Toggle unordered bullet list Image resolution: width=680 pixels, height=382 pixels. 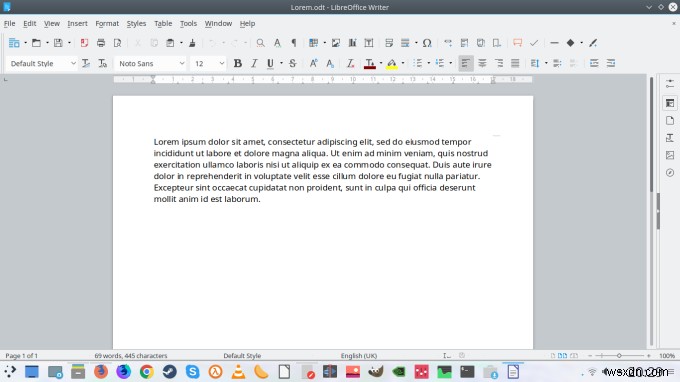(418, 64)
